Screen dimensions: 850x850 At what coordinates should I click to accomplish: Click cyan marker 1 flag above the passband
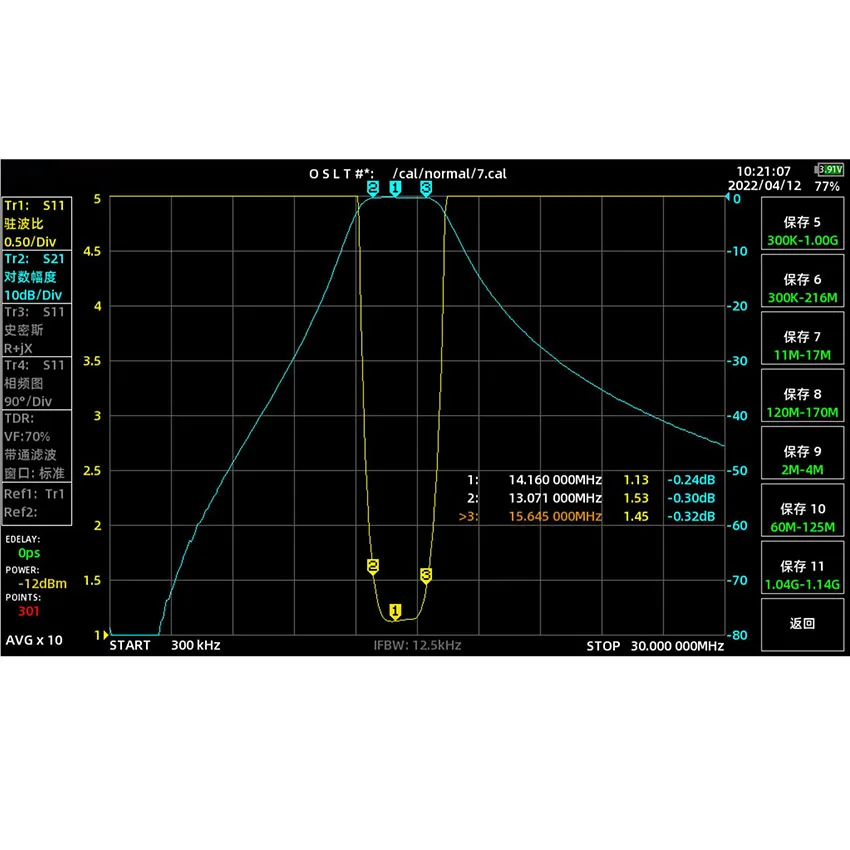395,188
